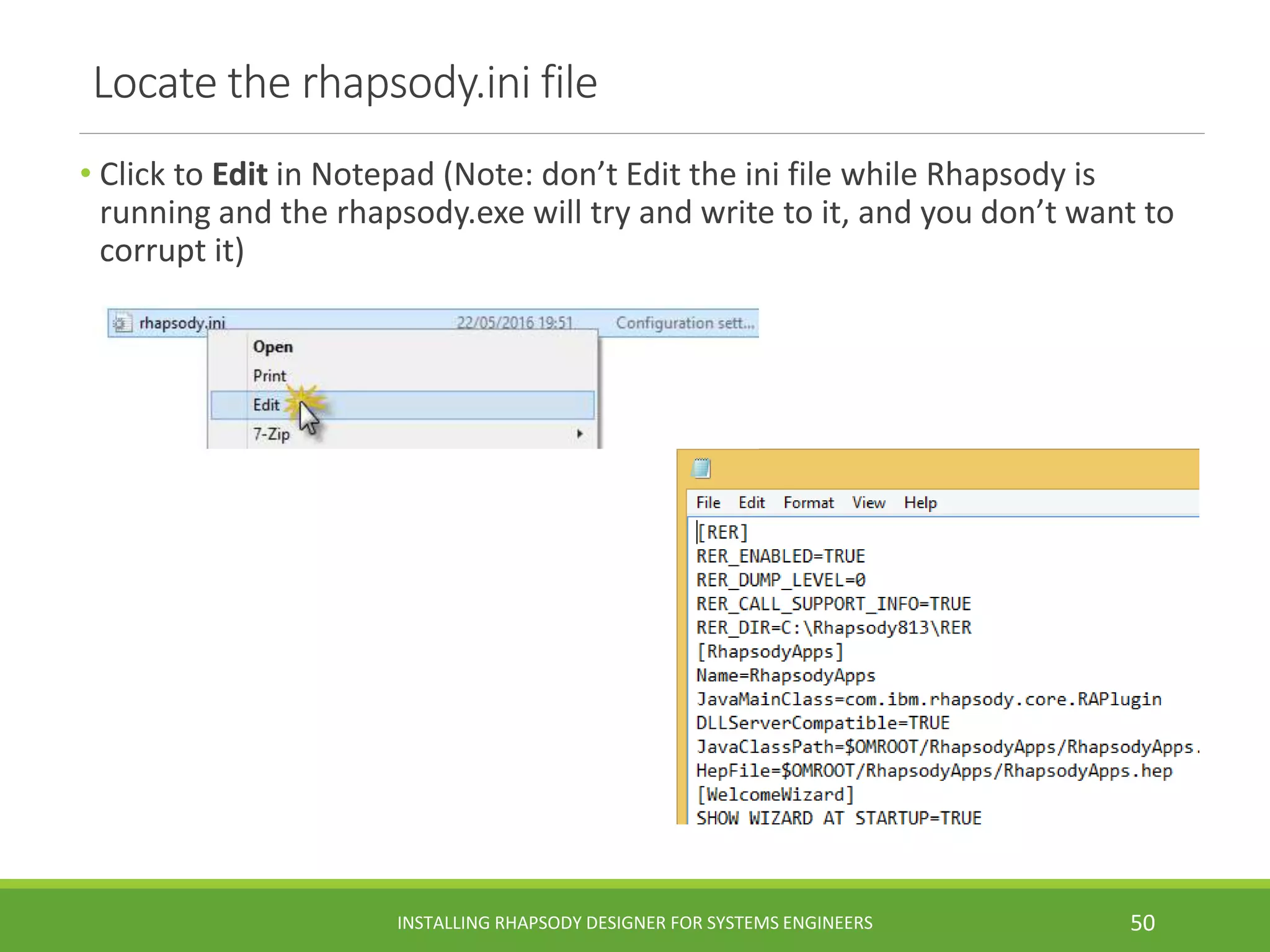This screenshot has height=952, width=1270.
Task: Open Notepad's Help menu
Action: 920,503
